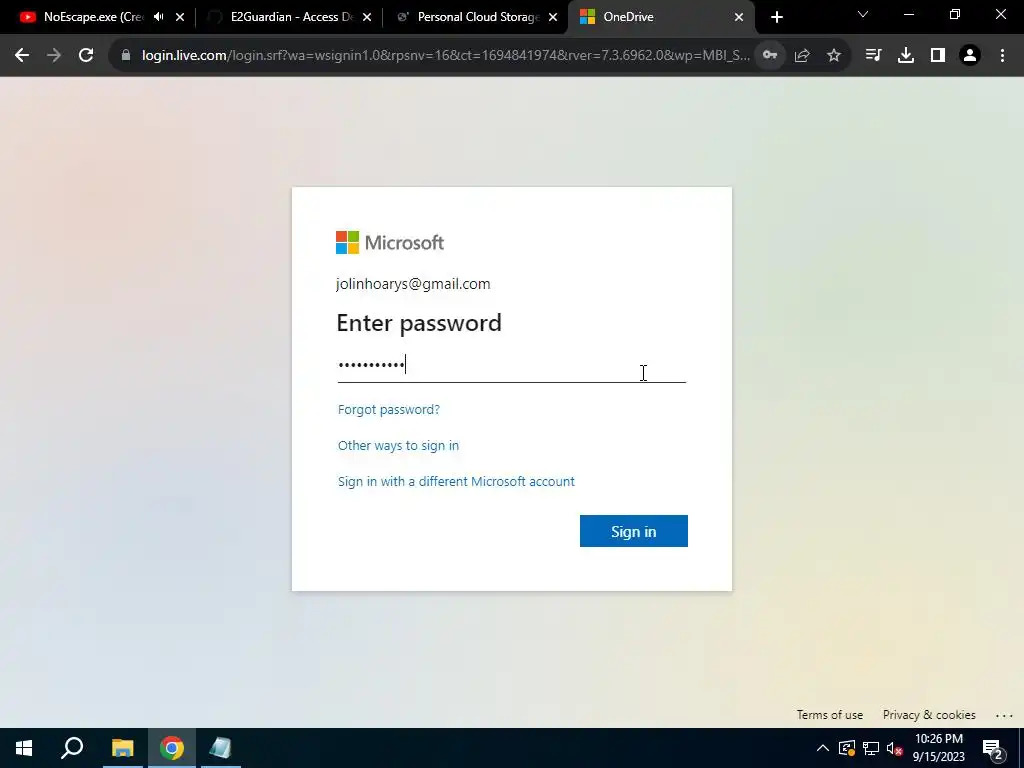Open the clock and date
Screen dimensions: 1024x768
[938, 748]
